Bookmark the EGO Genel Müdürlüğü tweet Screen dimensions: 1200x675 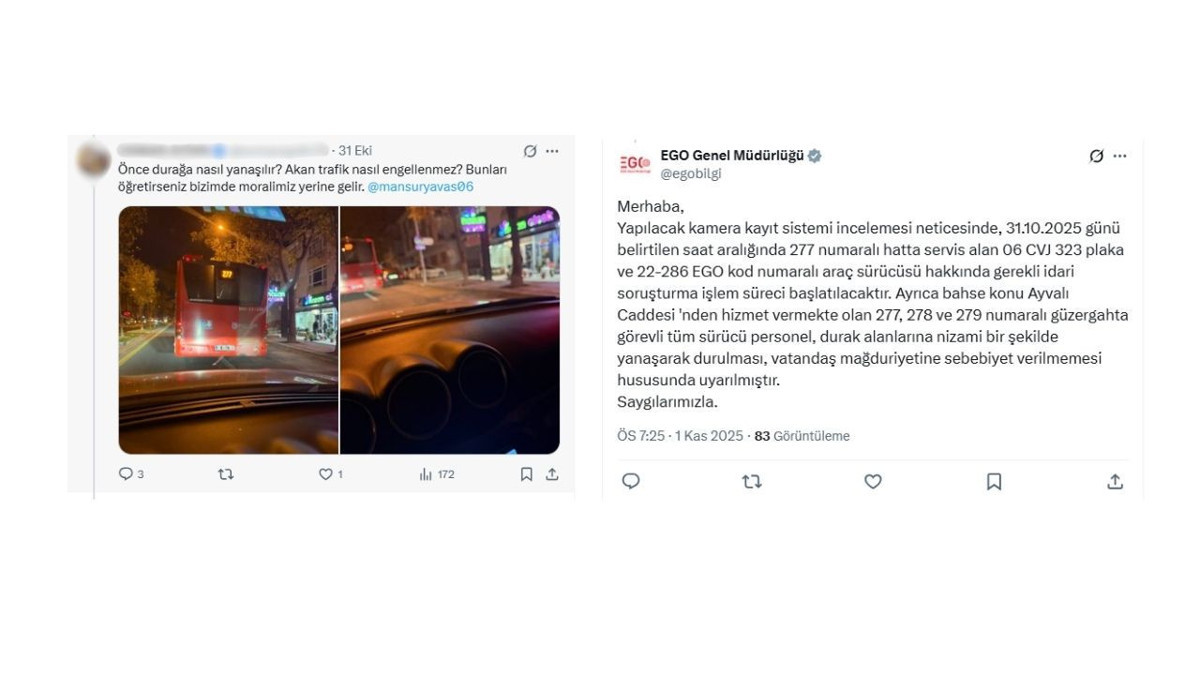pyautogui.click(x=994, y=481)
